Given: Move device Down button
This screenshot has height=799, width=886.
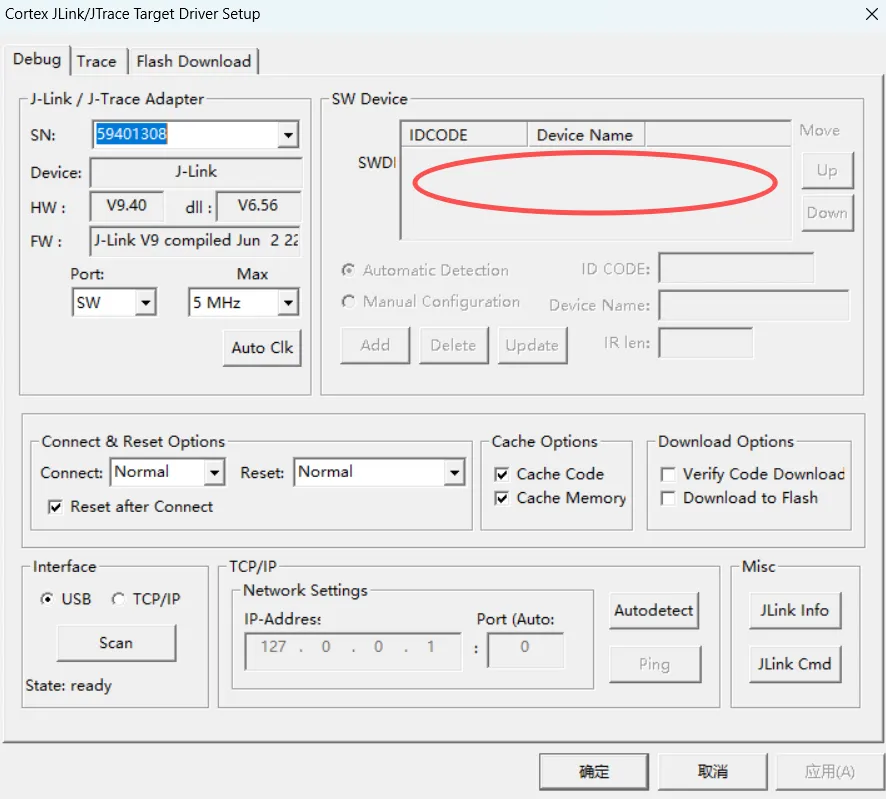Looking at the screenshot, I should [x=827, y=212].
